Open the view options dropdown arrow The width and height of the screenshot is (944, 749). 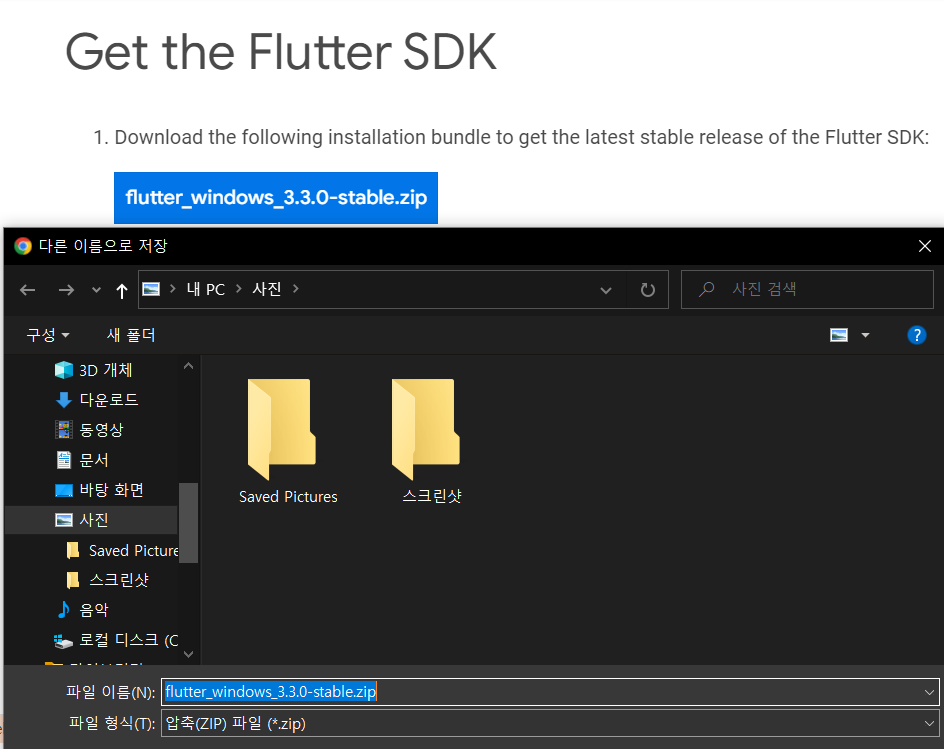pyautogui.click(x=866, y=335)
